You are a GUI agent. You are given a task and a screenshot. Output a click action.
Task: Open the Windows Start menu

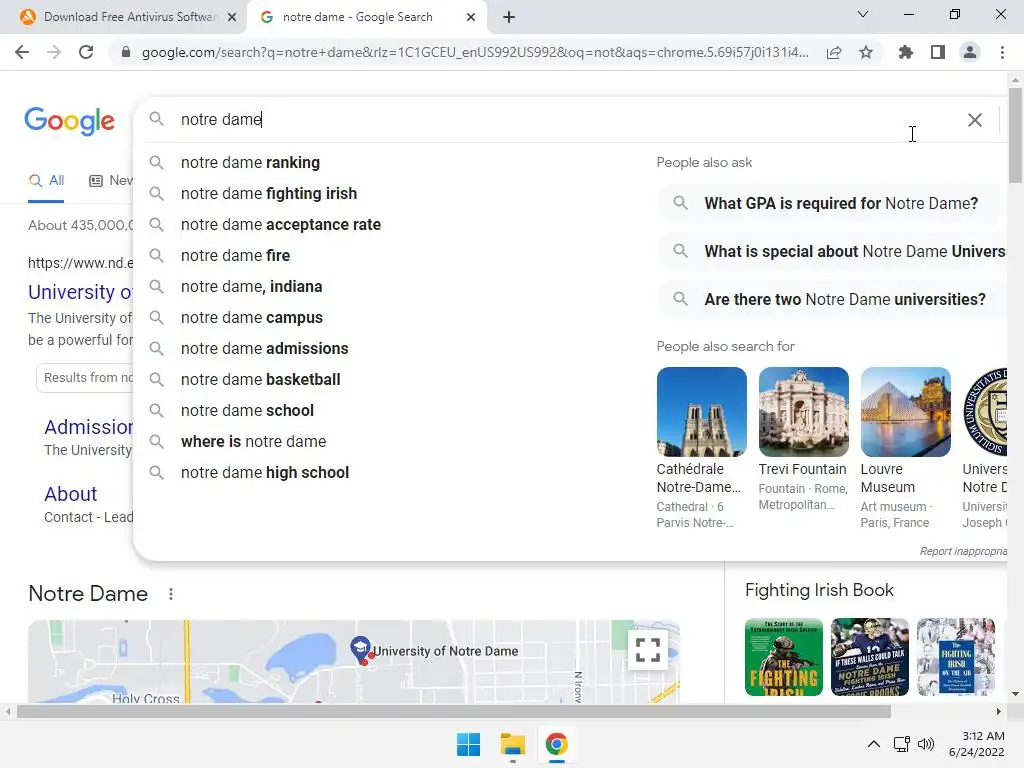pos(468,744)
